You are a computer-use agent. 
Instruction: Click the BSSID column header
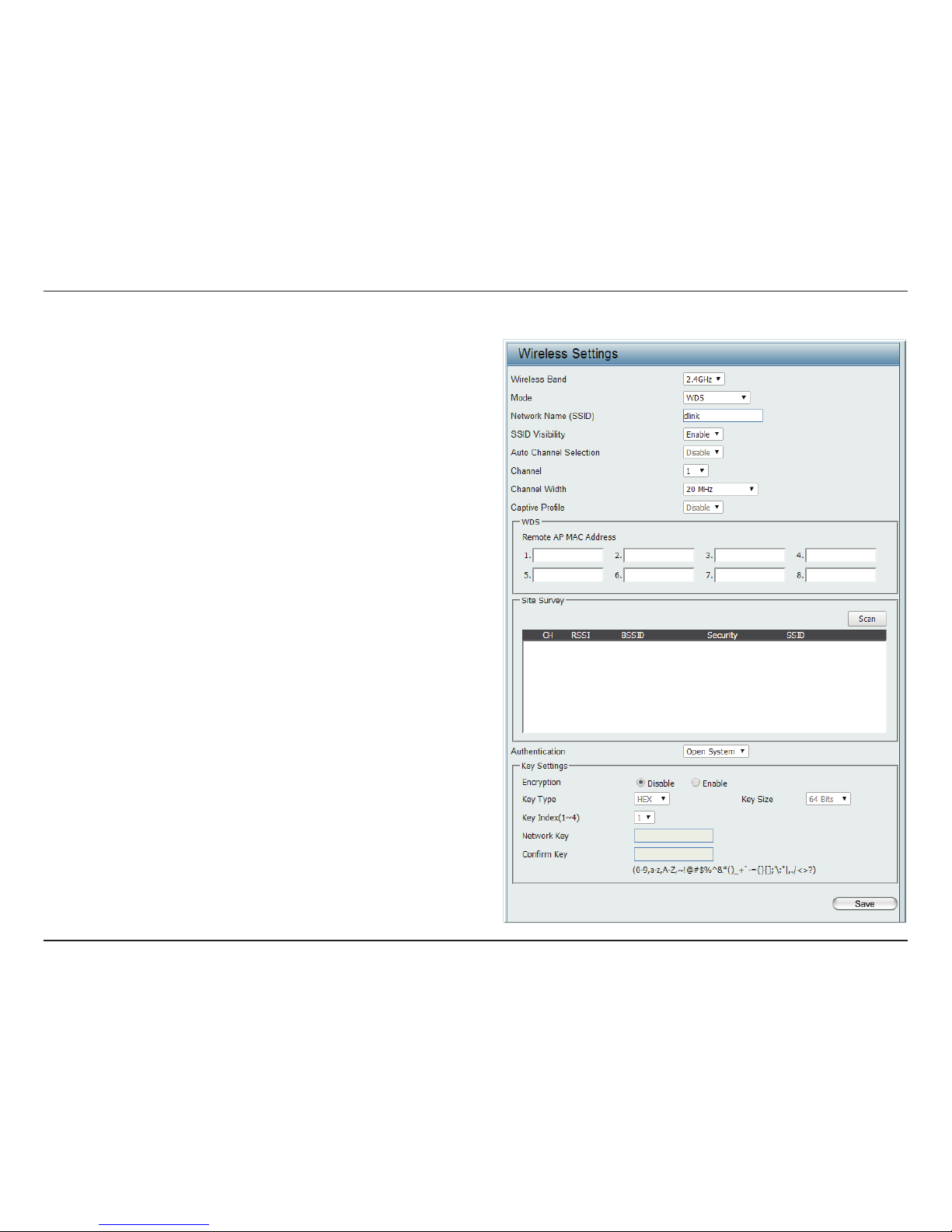633,636
